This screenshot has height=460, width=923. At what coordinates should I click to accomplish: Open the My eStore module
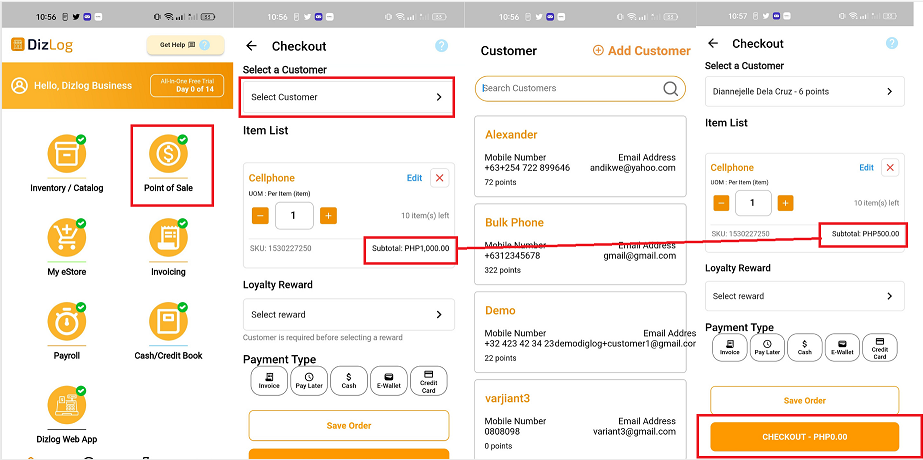[x=67, y=247]
